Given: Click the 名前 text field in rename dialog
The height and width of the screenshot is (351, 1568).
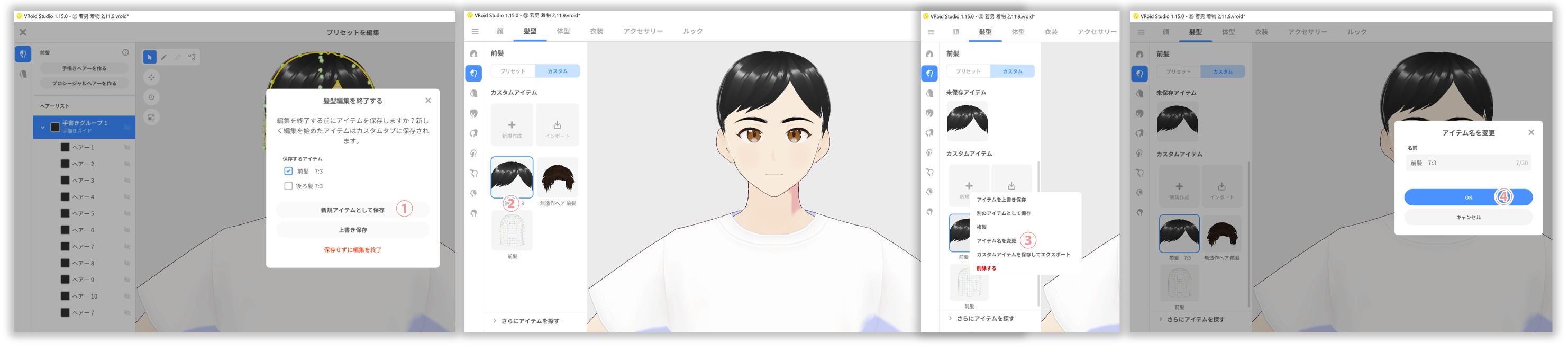Looking at the screenshot, I should [x=1461, y=163].
